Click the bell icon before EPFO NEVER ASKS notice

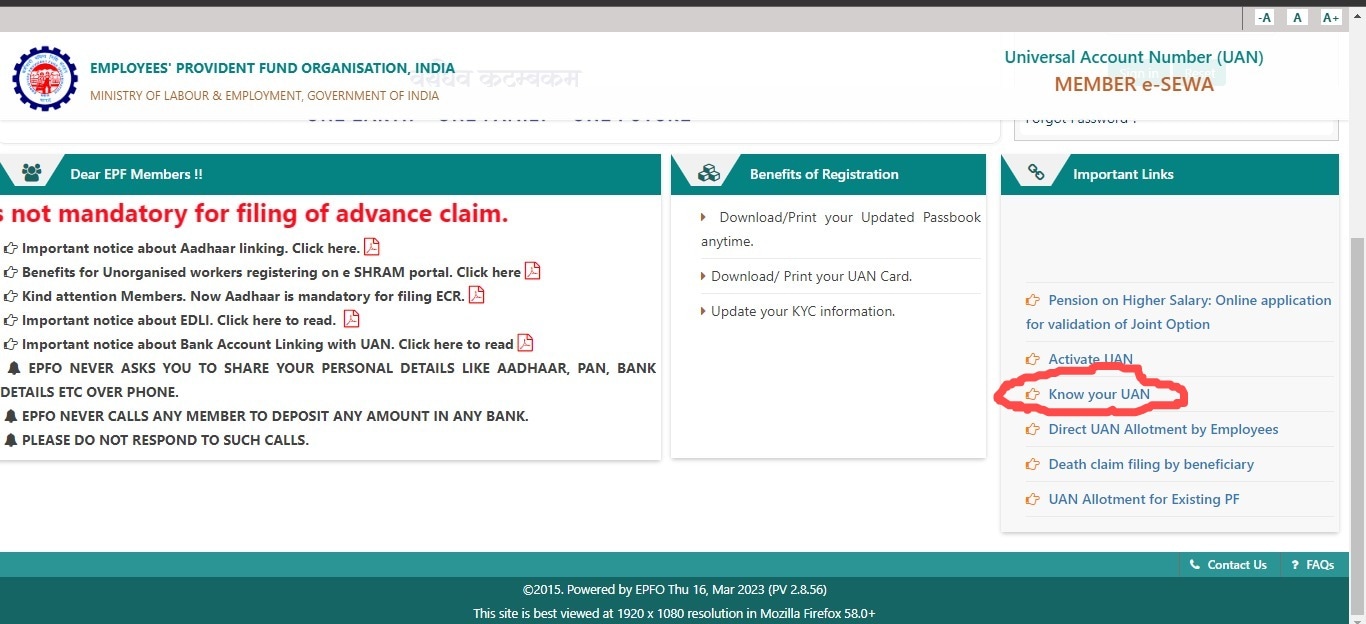click(13, 368)
